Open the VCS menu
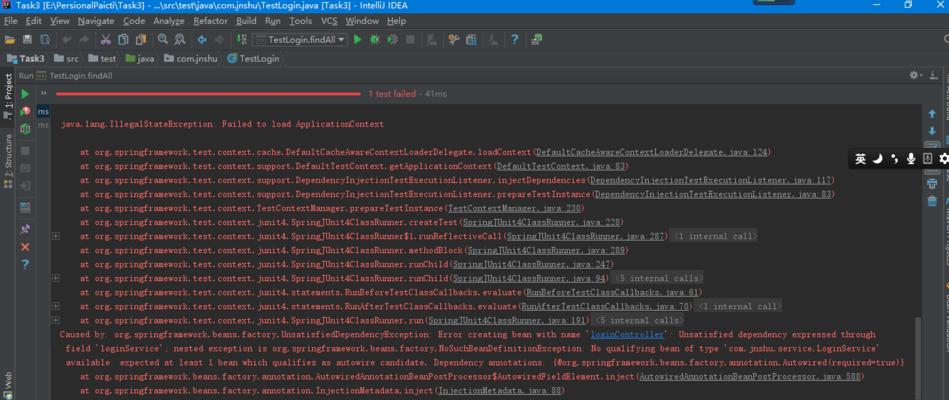 (x=329, y=21)
